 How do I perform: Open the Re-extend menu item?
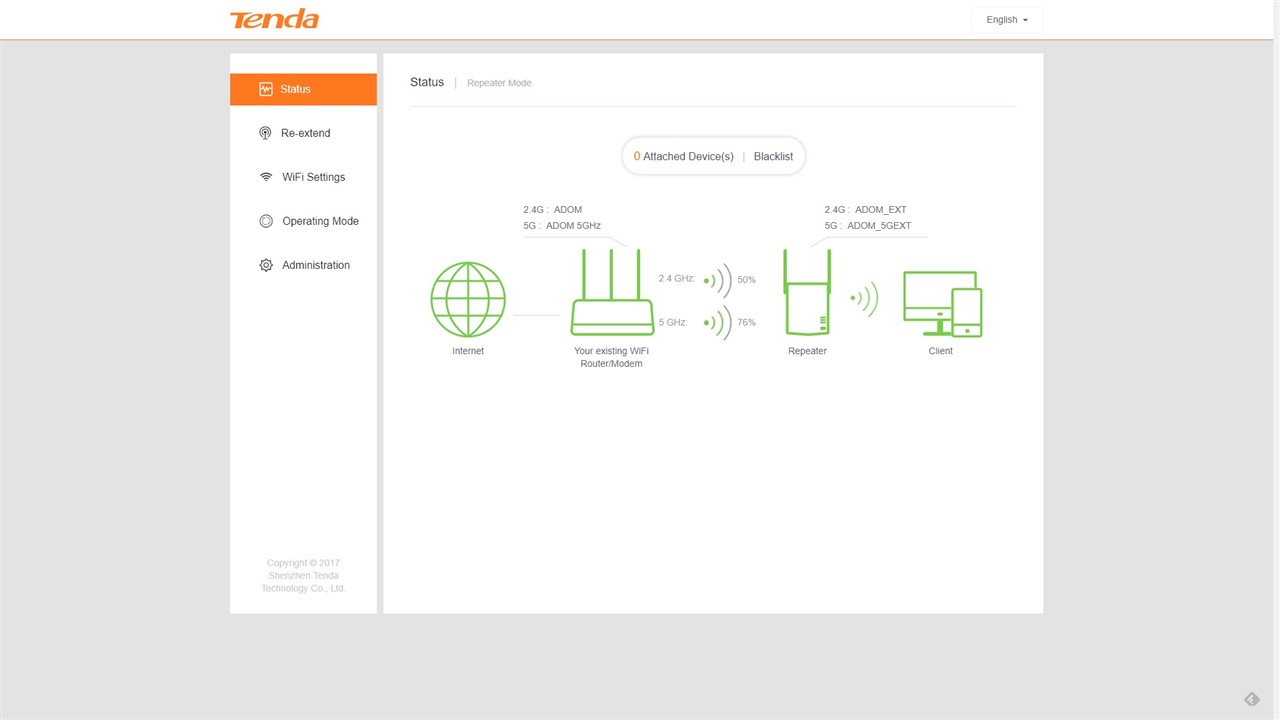[305, 133]
